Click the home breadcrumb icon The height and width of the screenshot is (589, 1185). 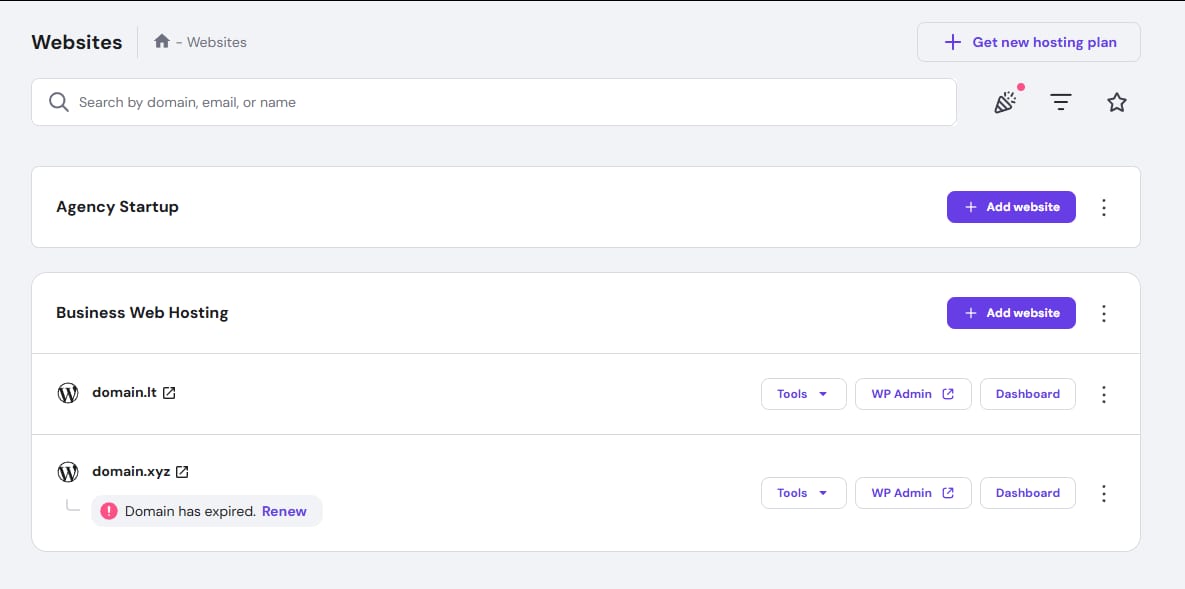[161, 42]
